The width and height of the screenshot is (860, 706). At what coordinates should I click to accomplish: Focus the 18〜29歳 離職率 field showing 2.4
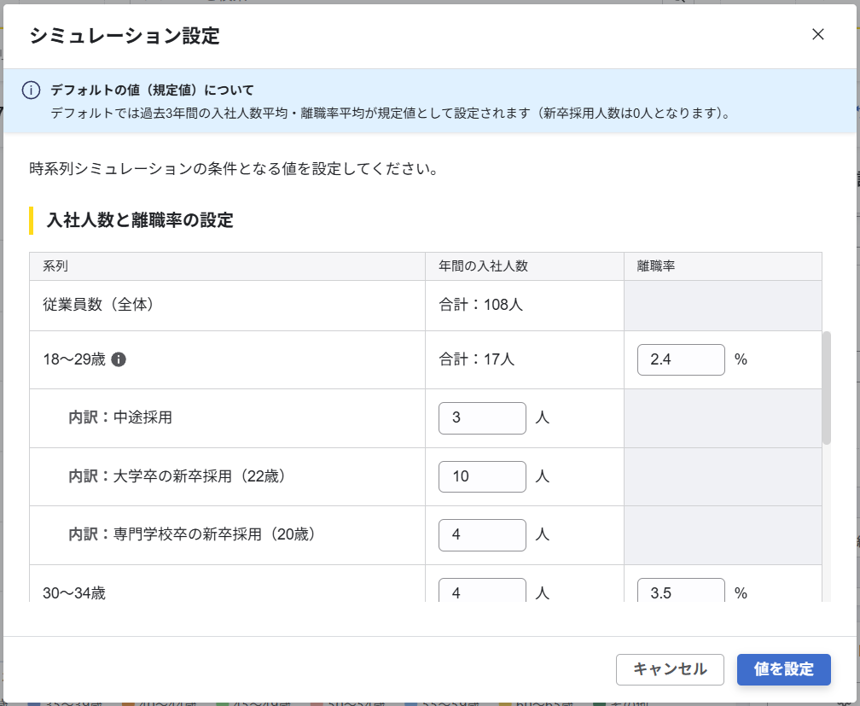click(x=680, y=360)
